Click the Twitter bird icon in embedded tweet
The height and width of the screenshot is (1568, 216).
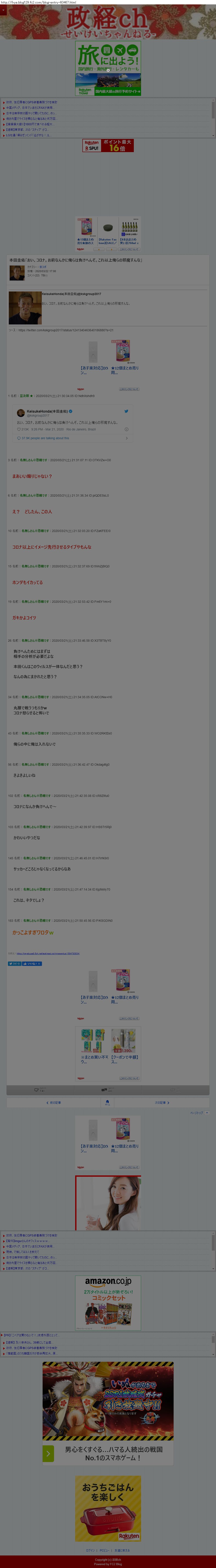point(127,412)
